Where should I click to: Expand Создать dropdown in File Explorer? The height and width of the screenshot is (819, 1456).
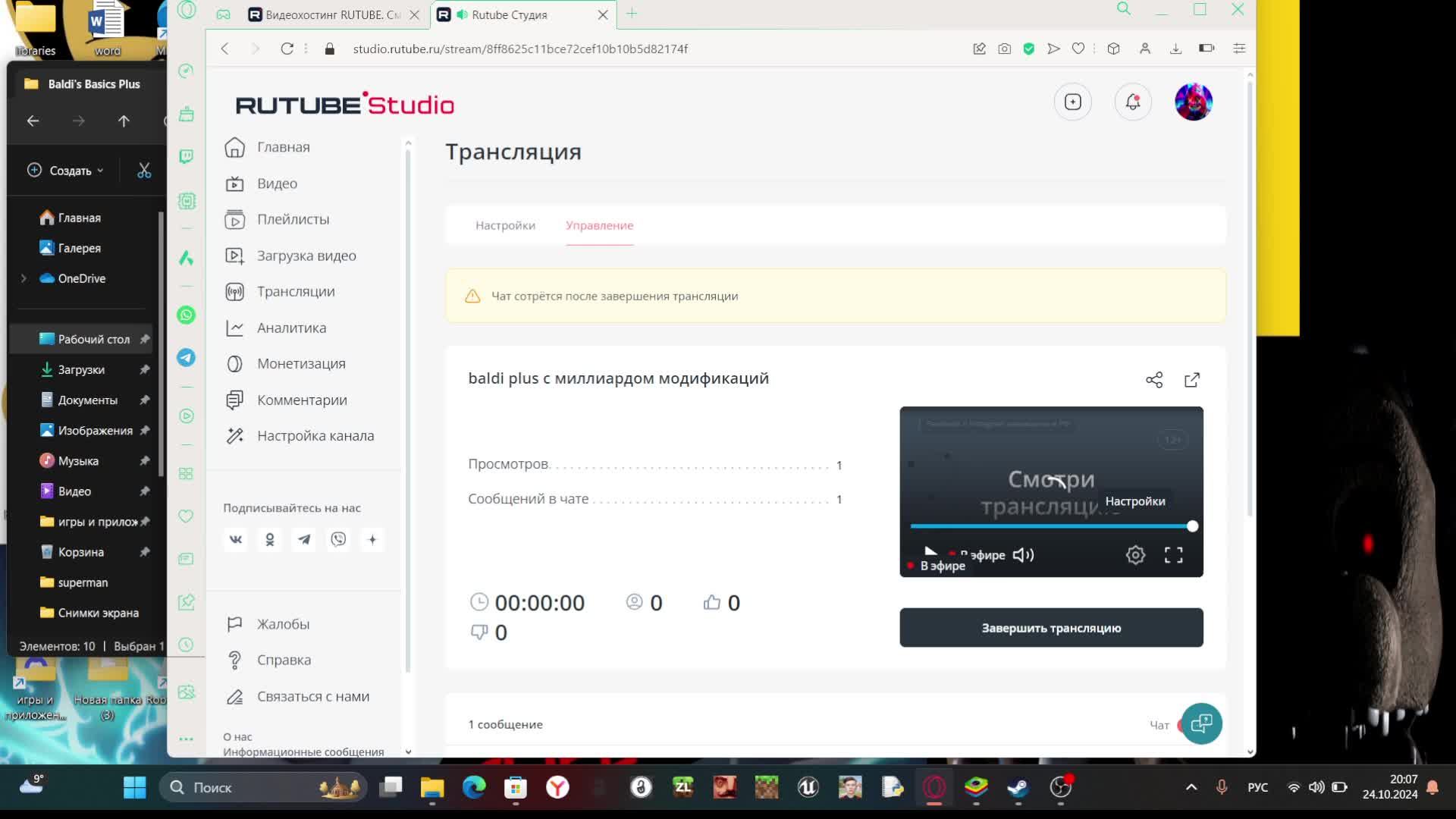(x=65, y=171)
